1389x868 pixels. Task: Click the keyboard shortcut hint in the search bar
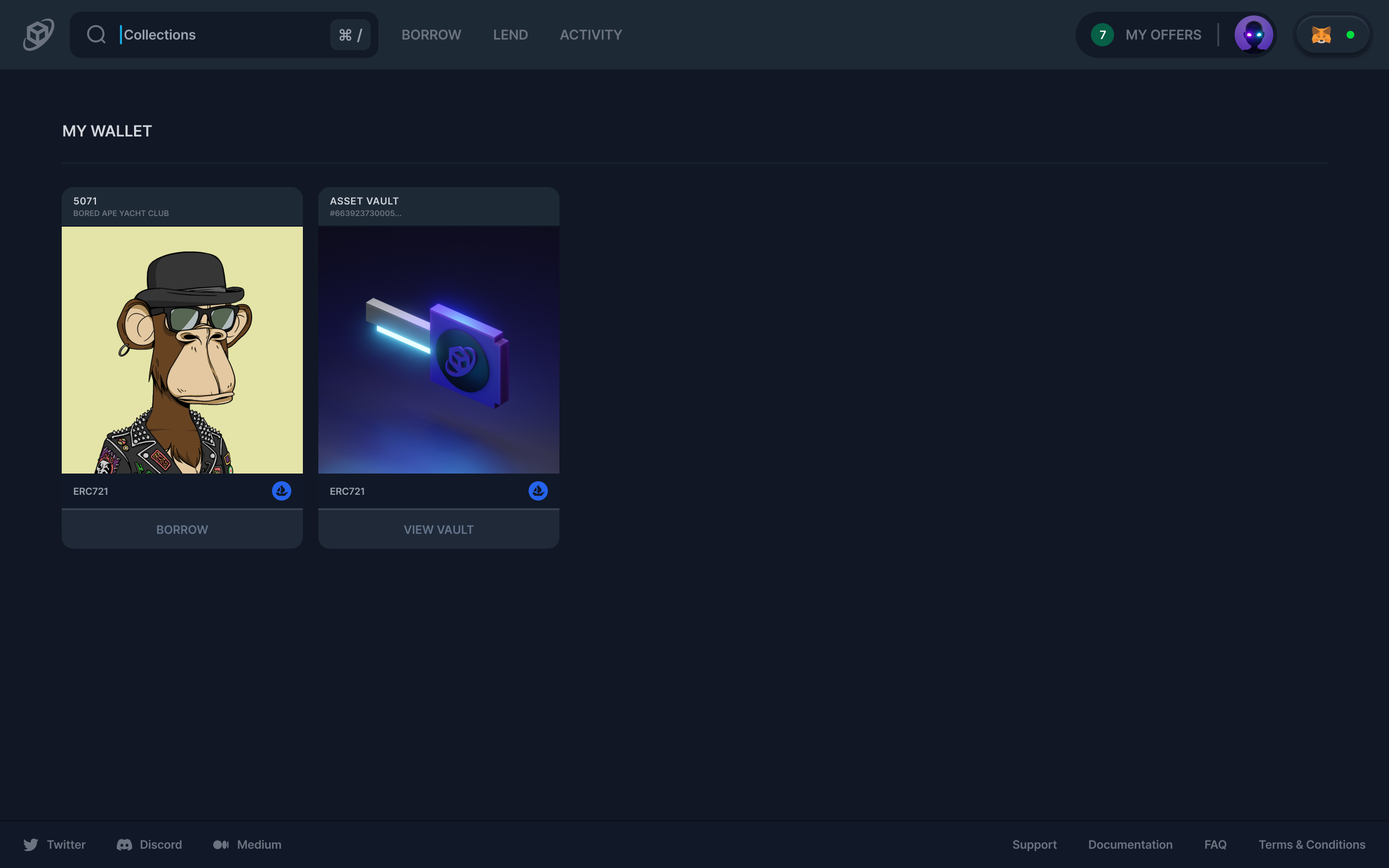(x=350, y=35)
